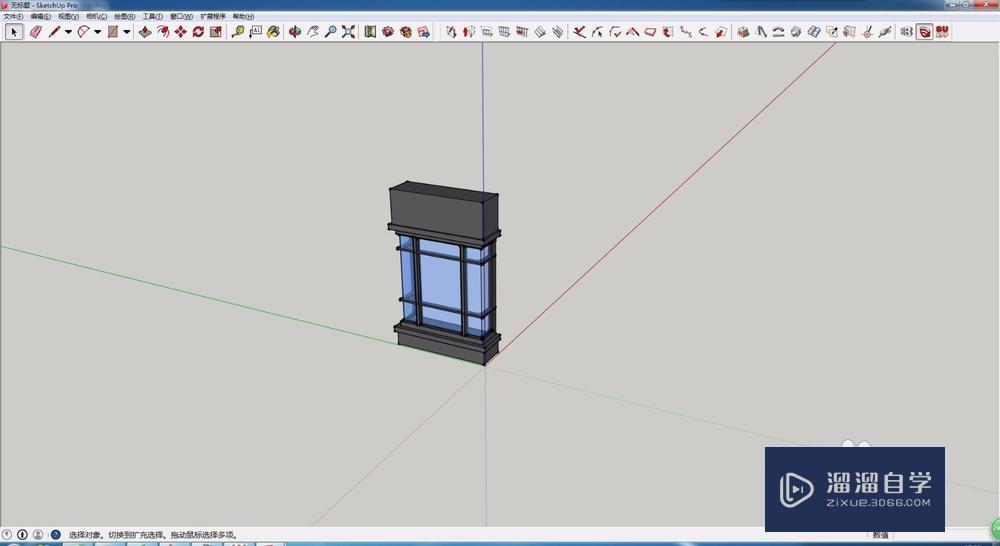This screenshot has height=546, width=1000.
Task: Expand the Line tool dropdown arrow
Action: (68, 32)
